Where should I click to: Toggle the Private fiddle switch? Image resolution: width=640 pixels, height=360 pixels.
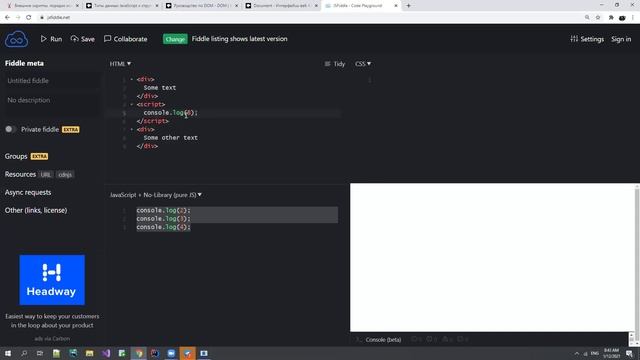pos(10,129)
